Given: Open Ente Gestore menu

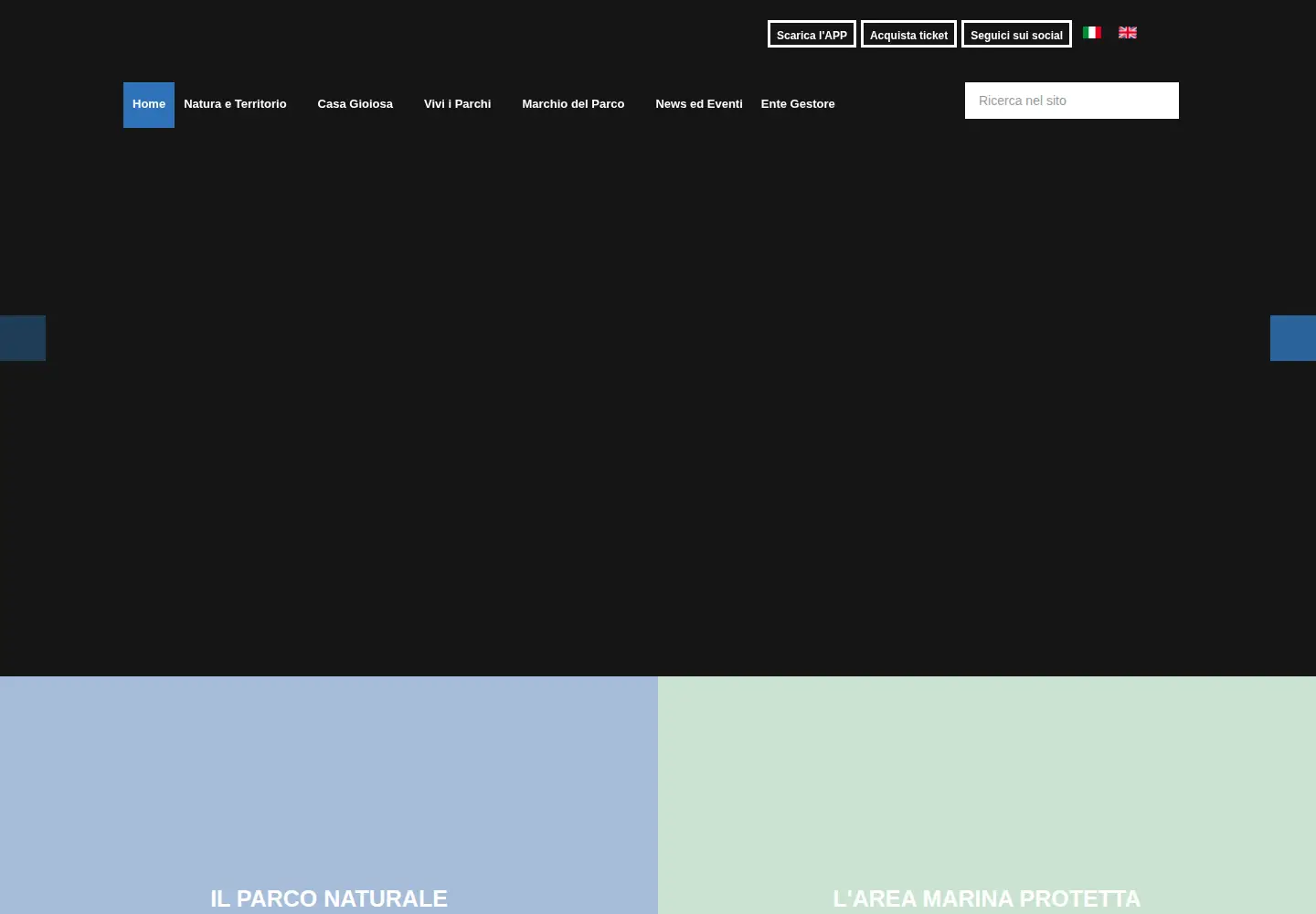Looking at the screenshot, I should [x=798, y=105].
